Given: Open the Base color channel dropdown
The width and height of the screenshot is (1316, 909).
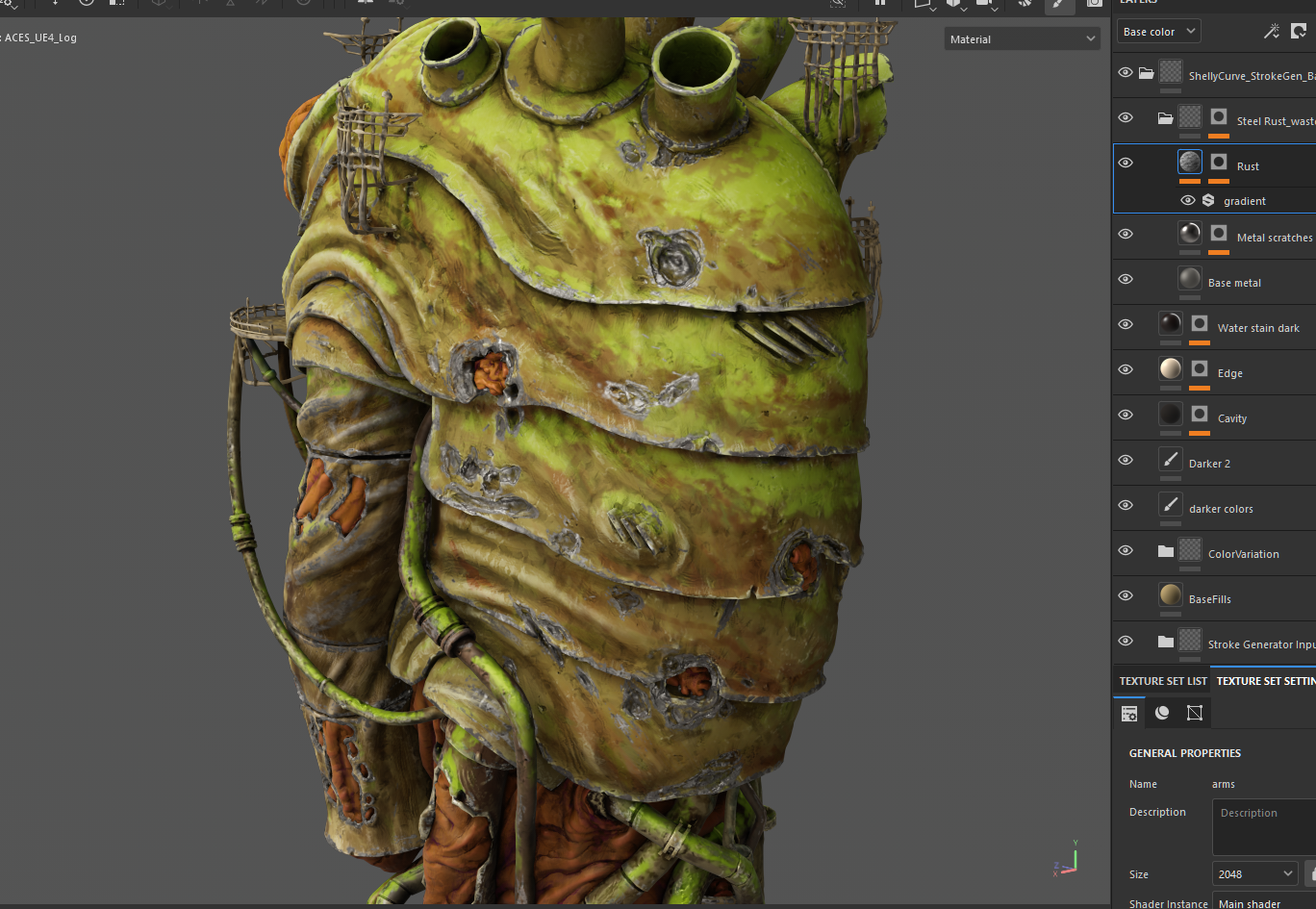Looking at the screenshot, I should 1158,32.
